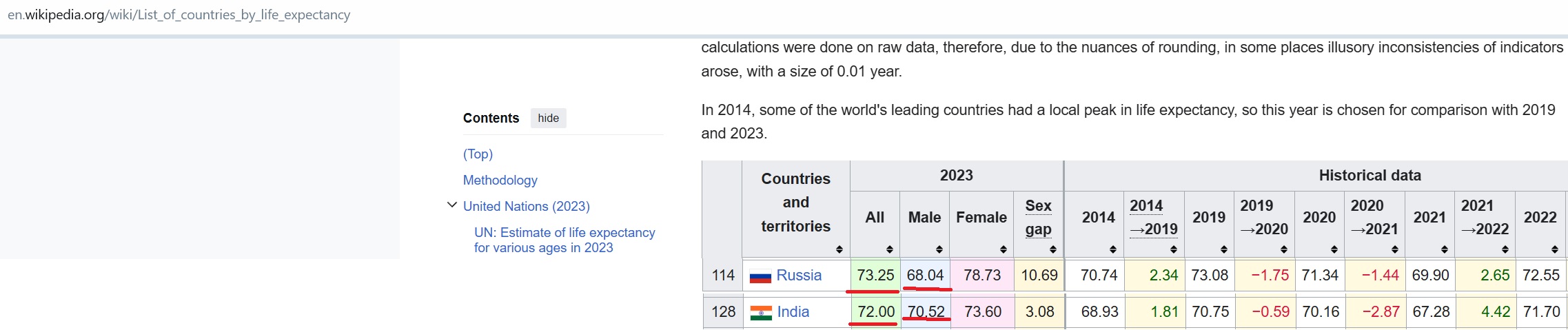Select Russia's 2014 value 70.74
Image resolution: width=1568 pixels, height=330 pixels.
point(1099,275)
